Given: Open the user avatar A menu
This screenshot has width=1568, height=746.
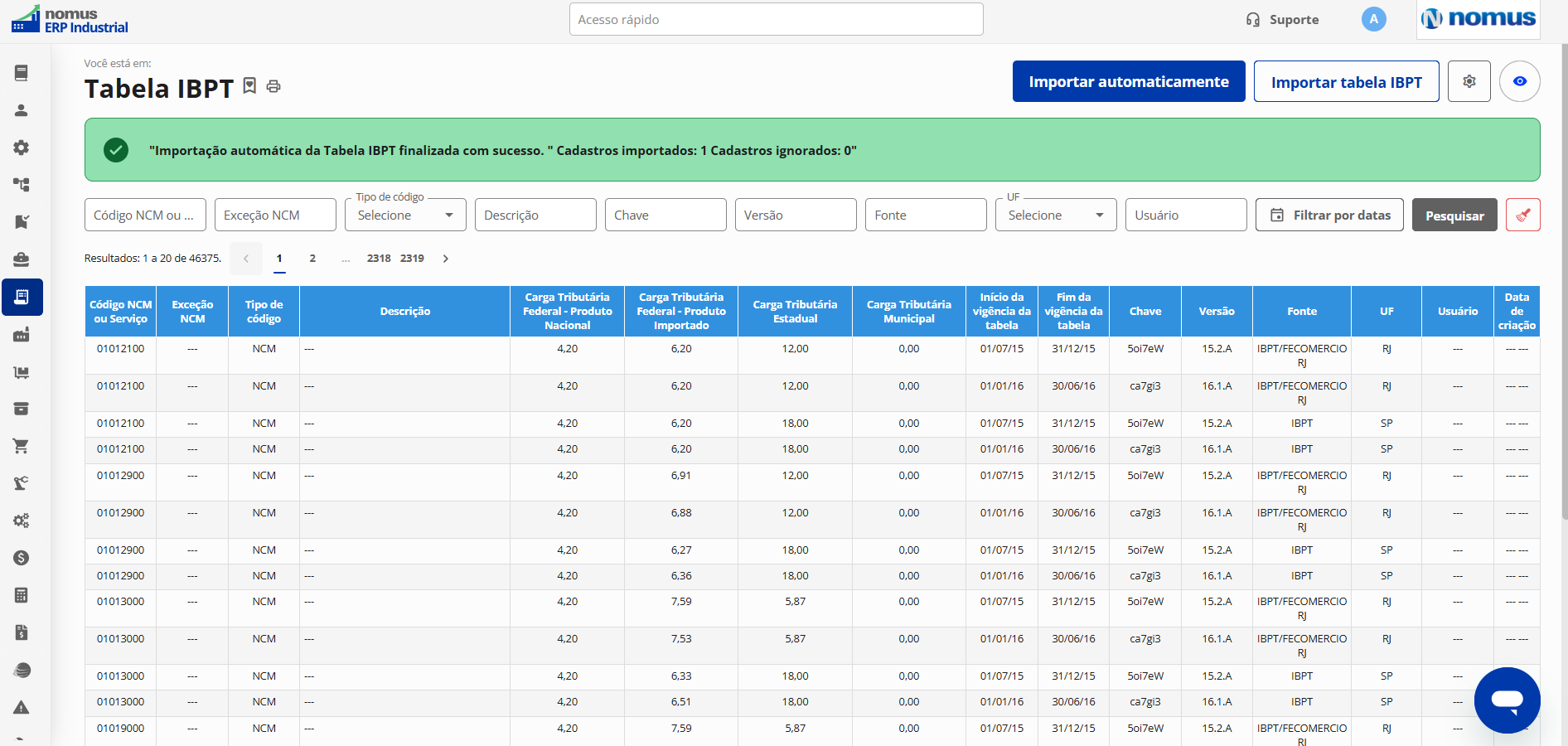Looking at the screenshot, I should [1374, 19].
